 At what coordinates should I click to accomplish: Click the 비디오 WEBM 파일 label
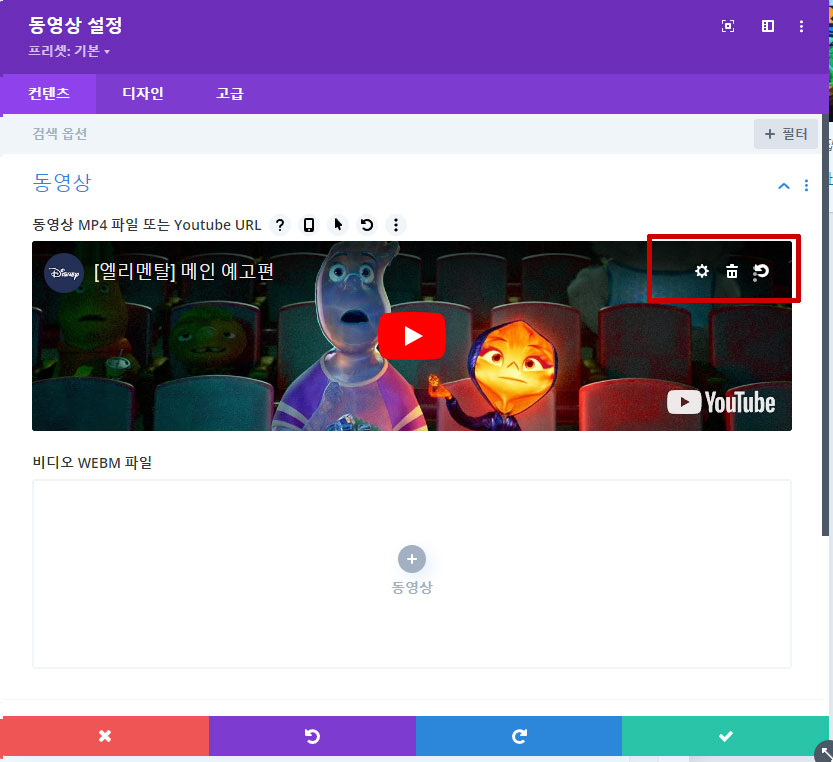point(92,463)
